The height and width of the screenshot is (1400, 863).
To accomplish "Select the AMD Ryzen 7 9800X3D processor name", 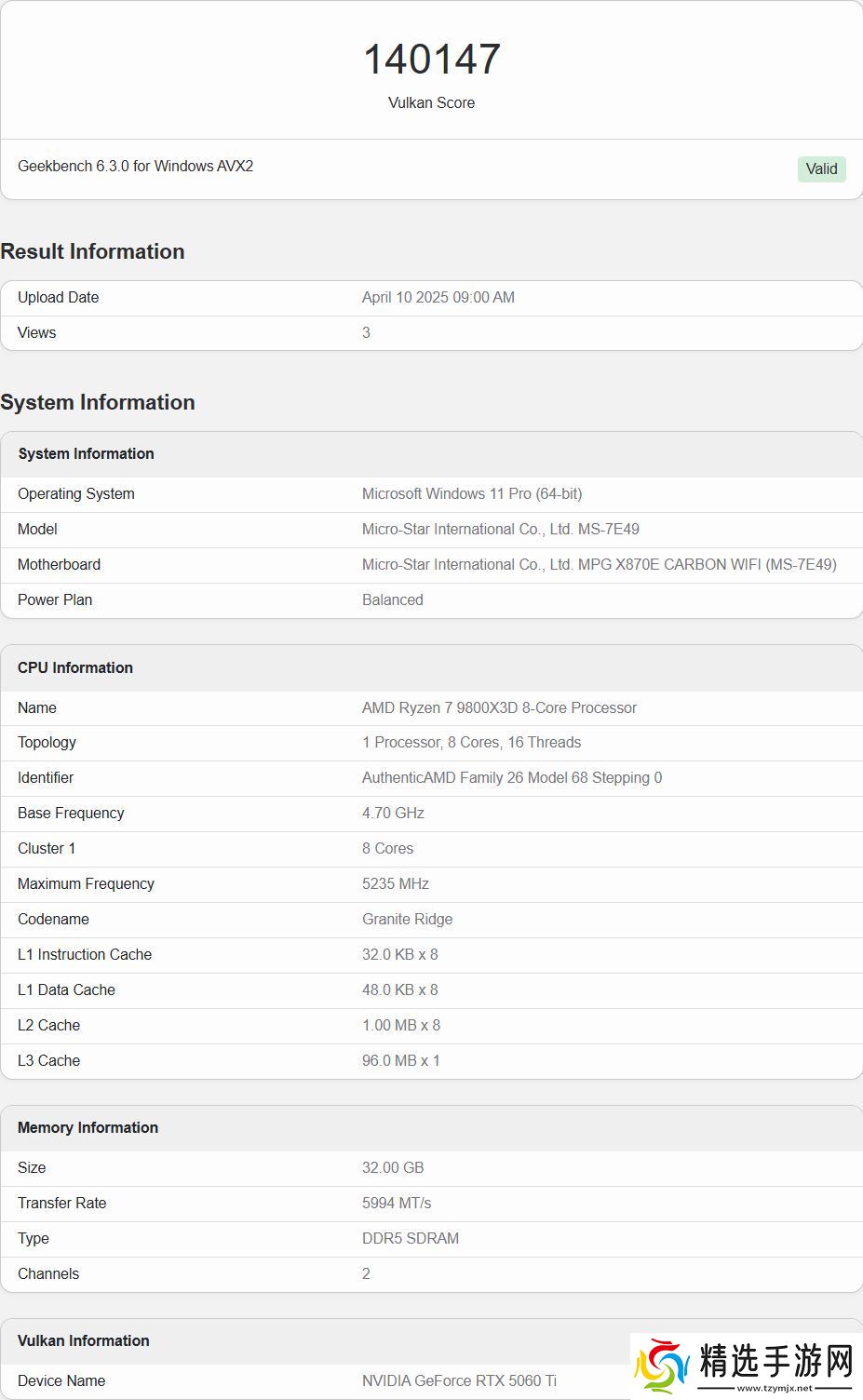I will tap(499, 707).
